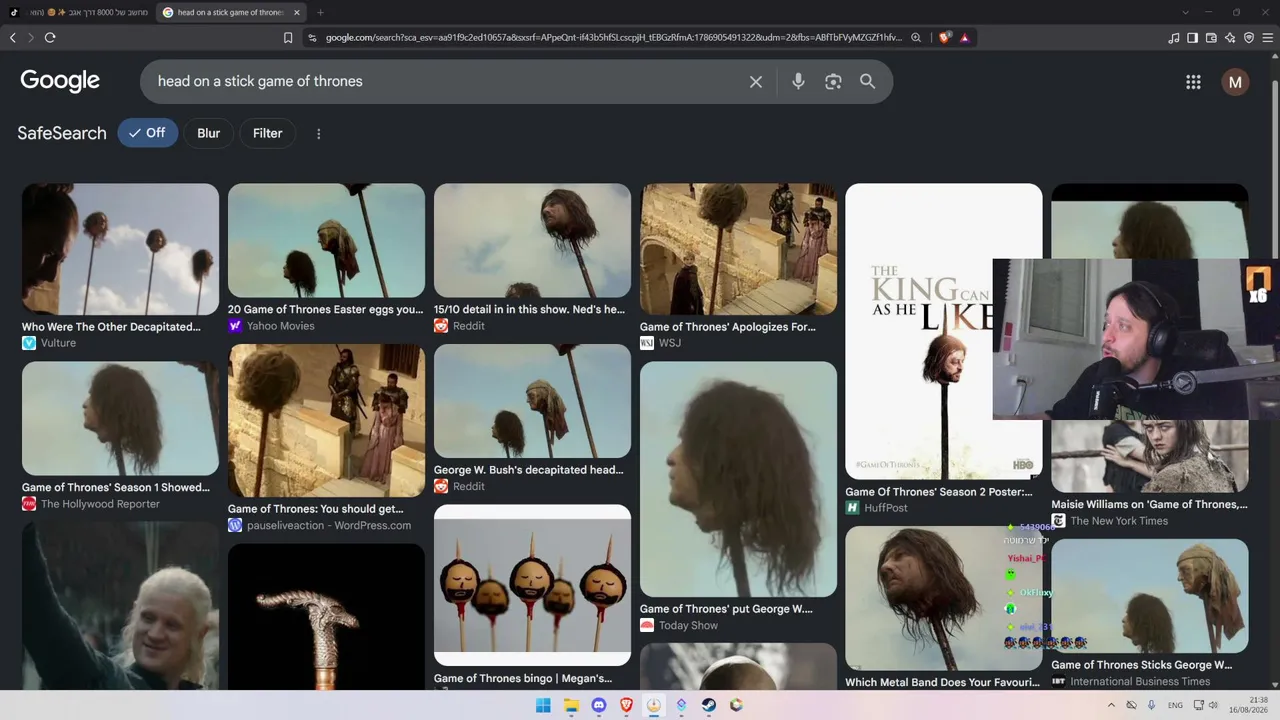Reload the current page
The width and height of the screenshot is (1280, 720).
click(x=50, y=38)
